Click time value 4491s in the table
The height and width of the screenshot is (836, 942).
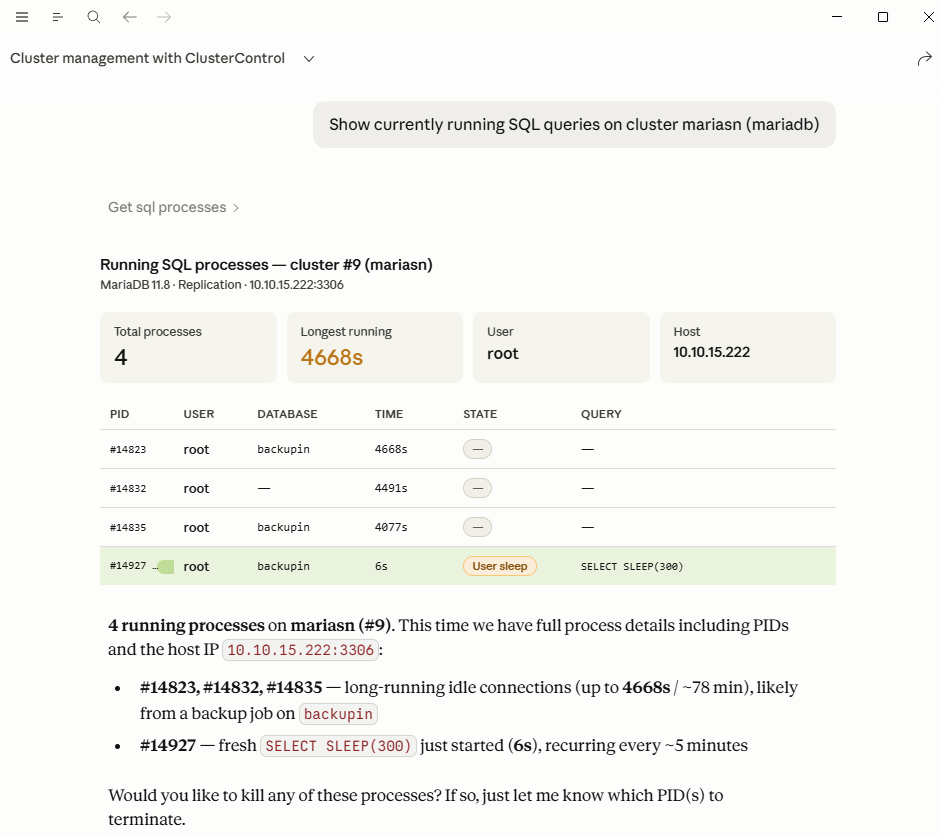pyautogui.click(x=391, y=488)
